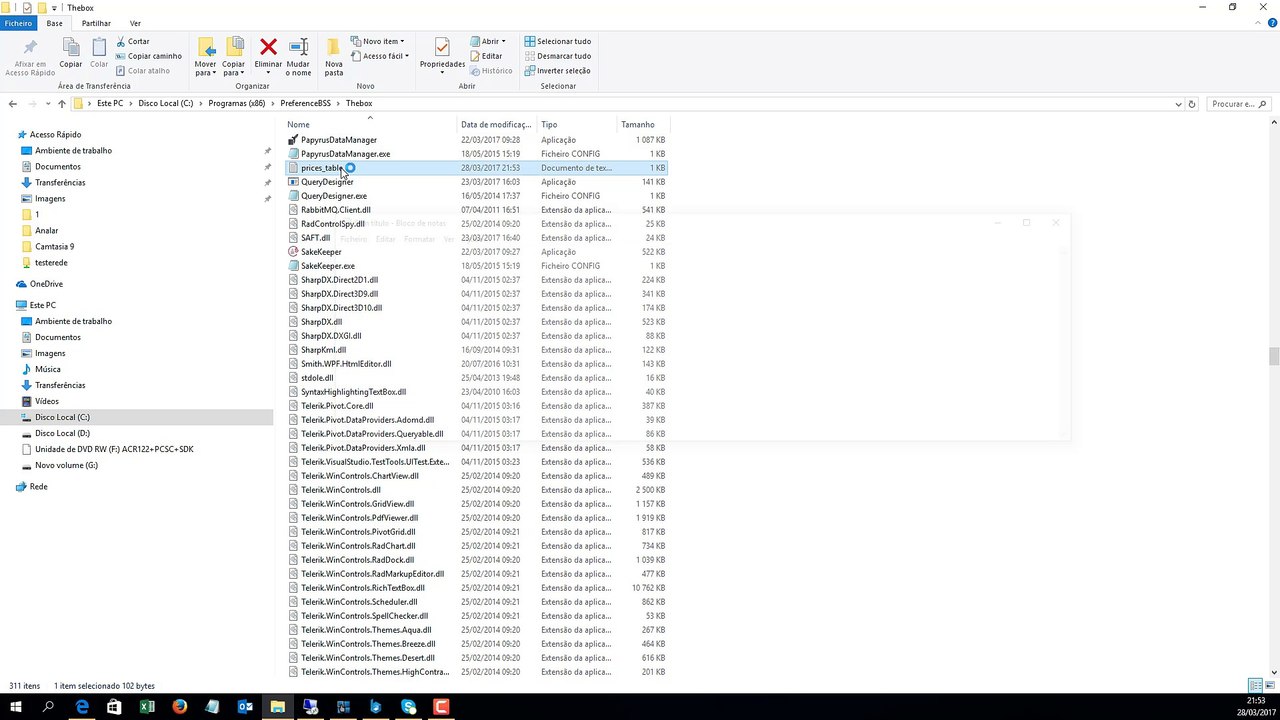Open the red Camtasia icon on the taskbar
The image size is (1280, 720).
(x=441, y=707)
